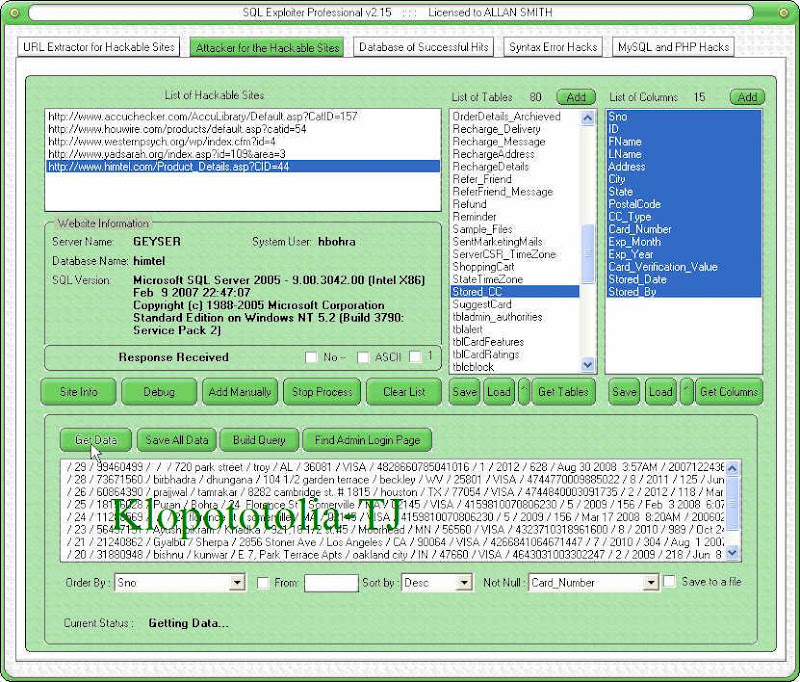This screenshot has width=800, height=682.
Task: Switch to the Attacker for the Hackable Sites tab
Action: [267, 47]
